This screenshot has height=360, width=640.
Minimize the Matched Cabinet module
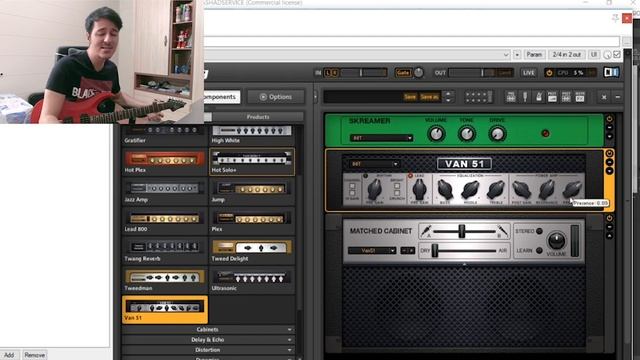click(x=609, y=227)
